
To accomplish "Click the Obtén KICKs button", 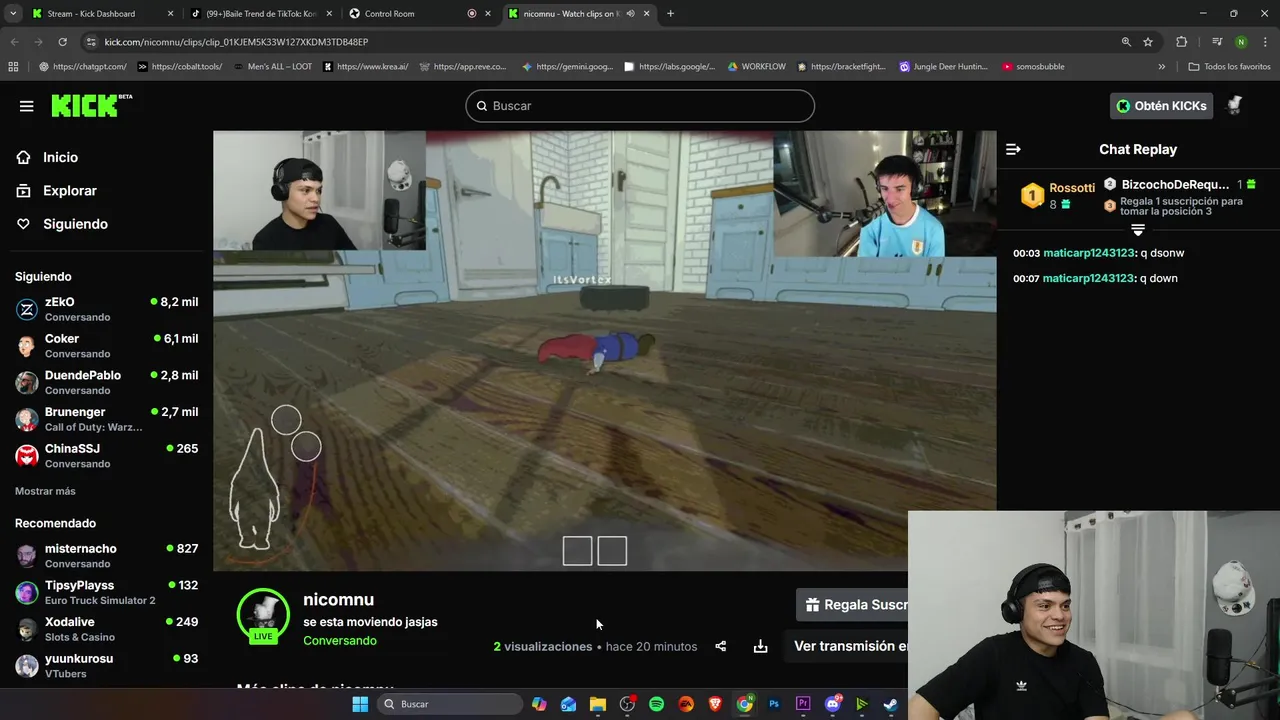I will (x=1161, y=106).
